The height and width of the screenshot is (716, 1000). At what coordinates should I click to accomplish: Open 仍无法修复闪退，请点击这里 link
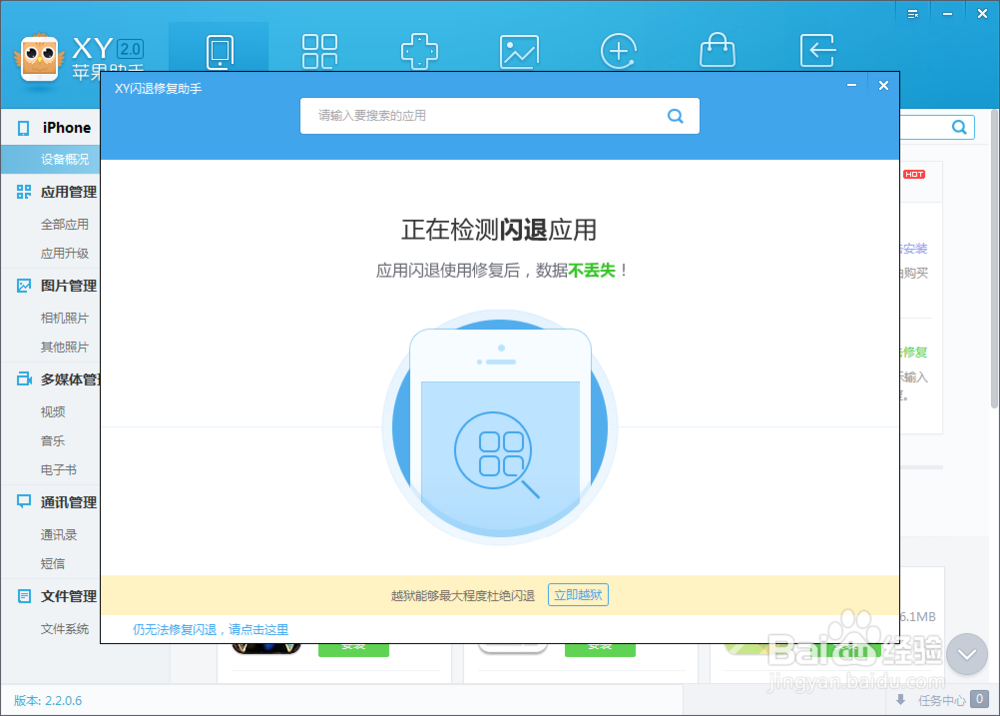[x=210, y=630]
